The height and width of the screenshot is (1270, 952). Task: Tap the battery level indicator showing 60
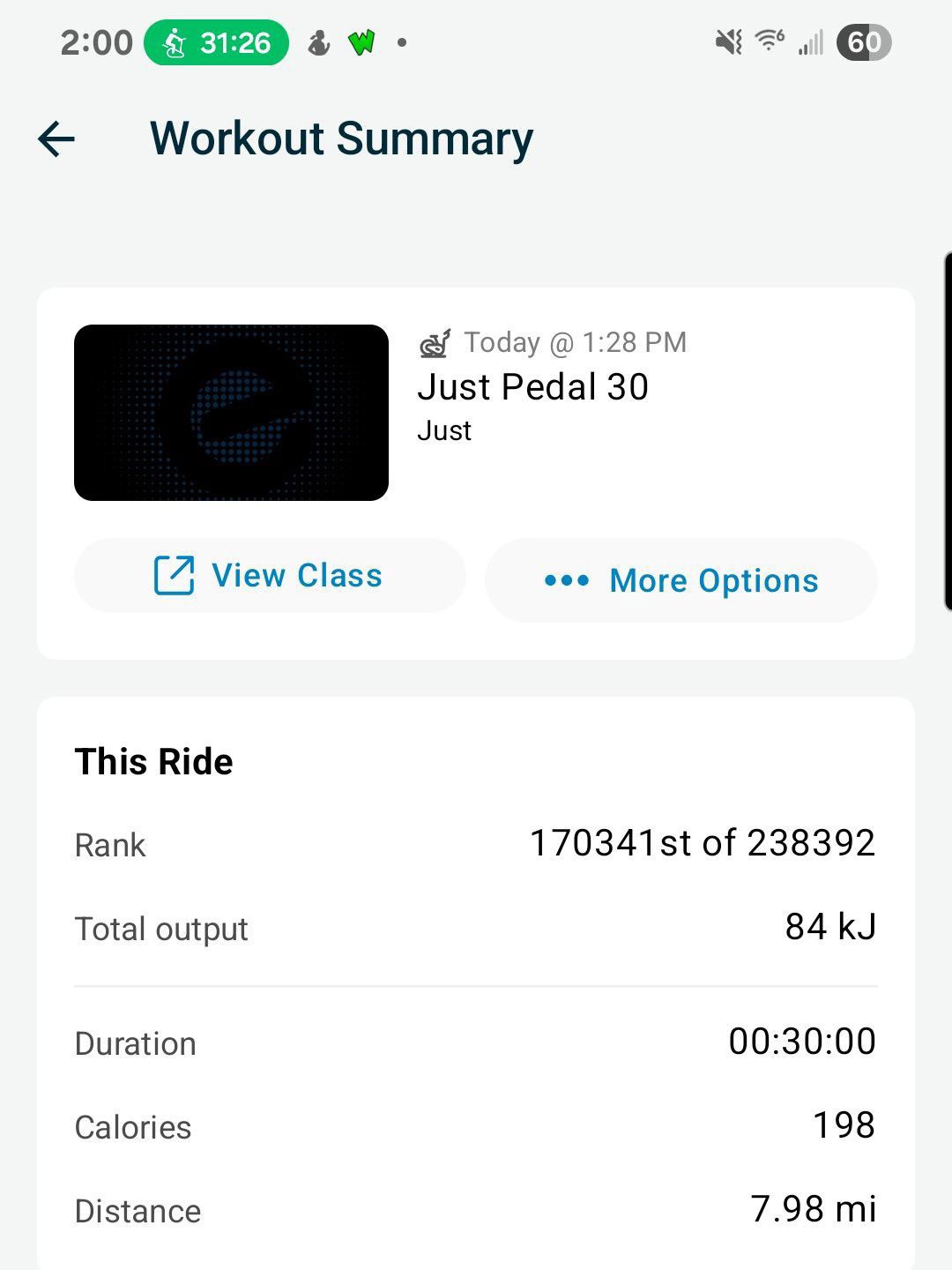864,42
